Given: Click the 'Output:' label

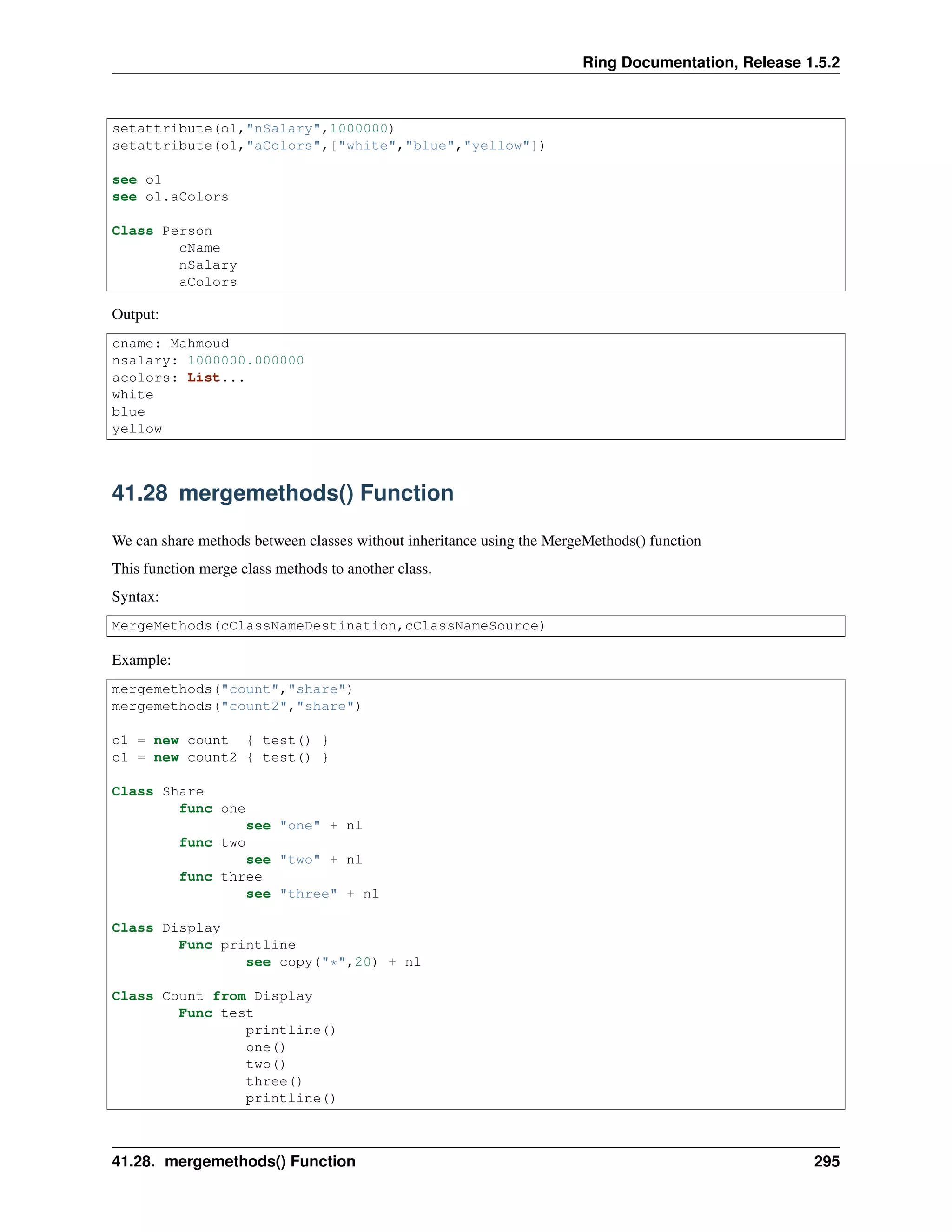Looking at the screenshot, I should 135,314.
